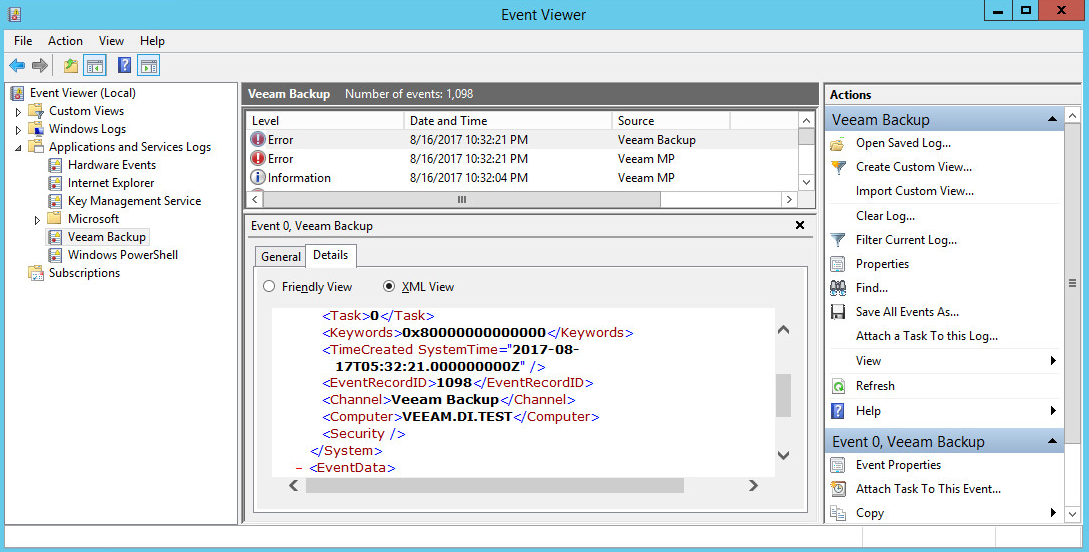This screenshot has height=552, width=1089.
Task: Click the Save All Events As disk icon
Action: pos(838,312)
